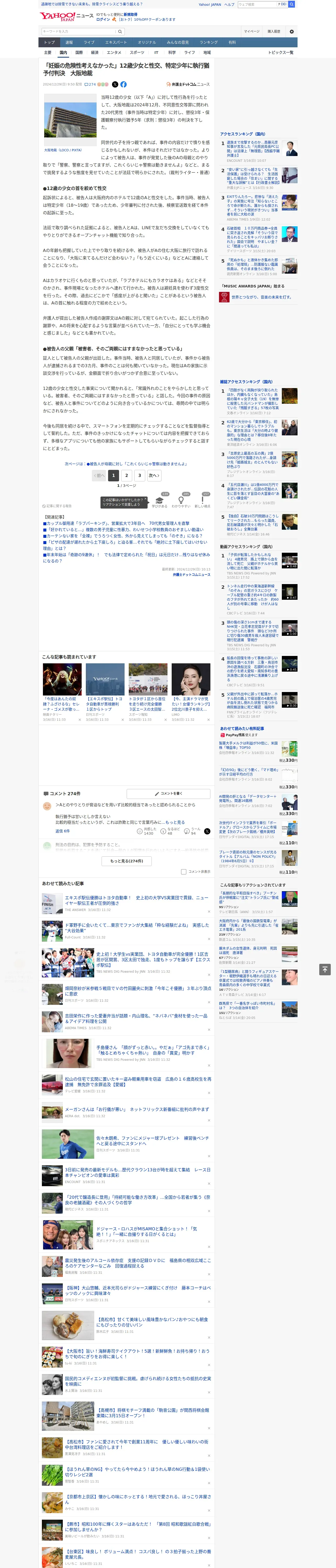Click the scroll-to-top arrow button
The image size is (336, 1568).
click(x=325, y=969)
